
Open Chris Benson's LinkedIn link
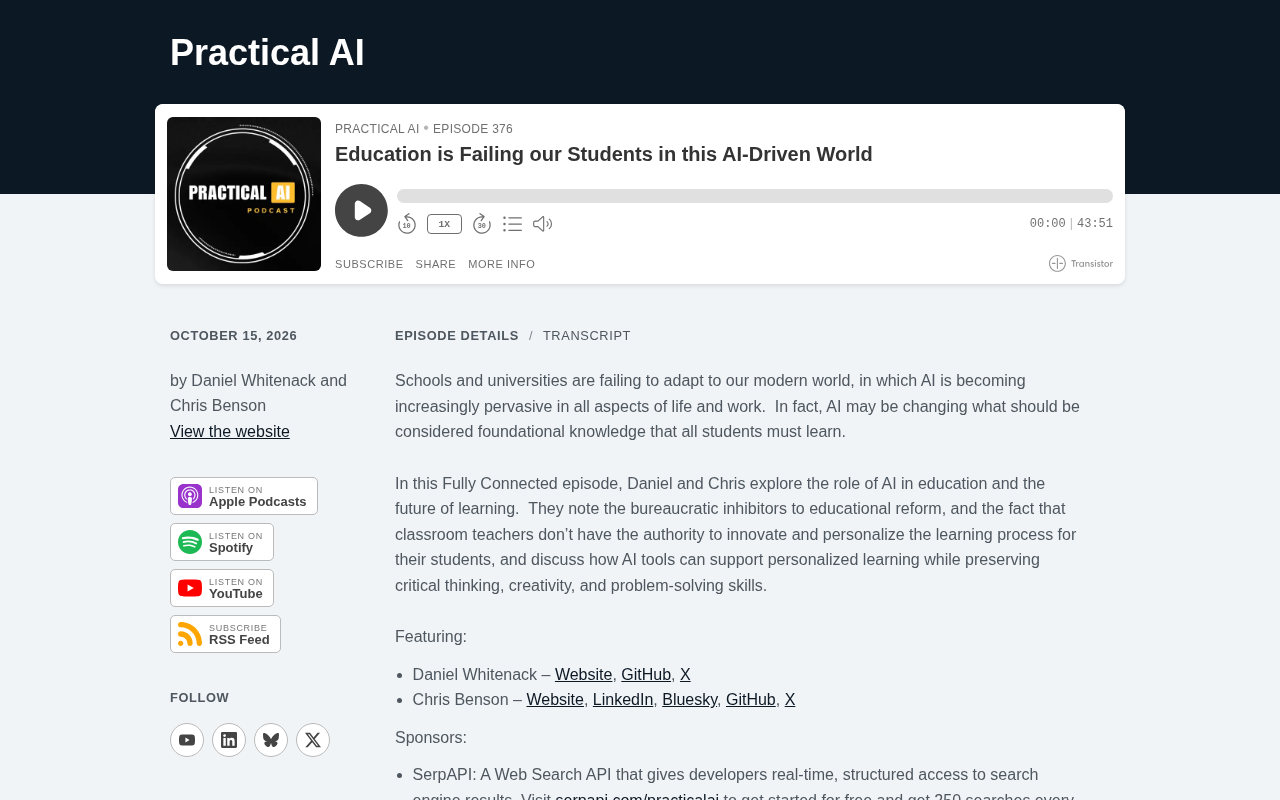tap(623, 700)
